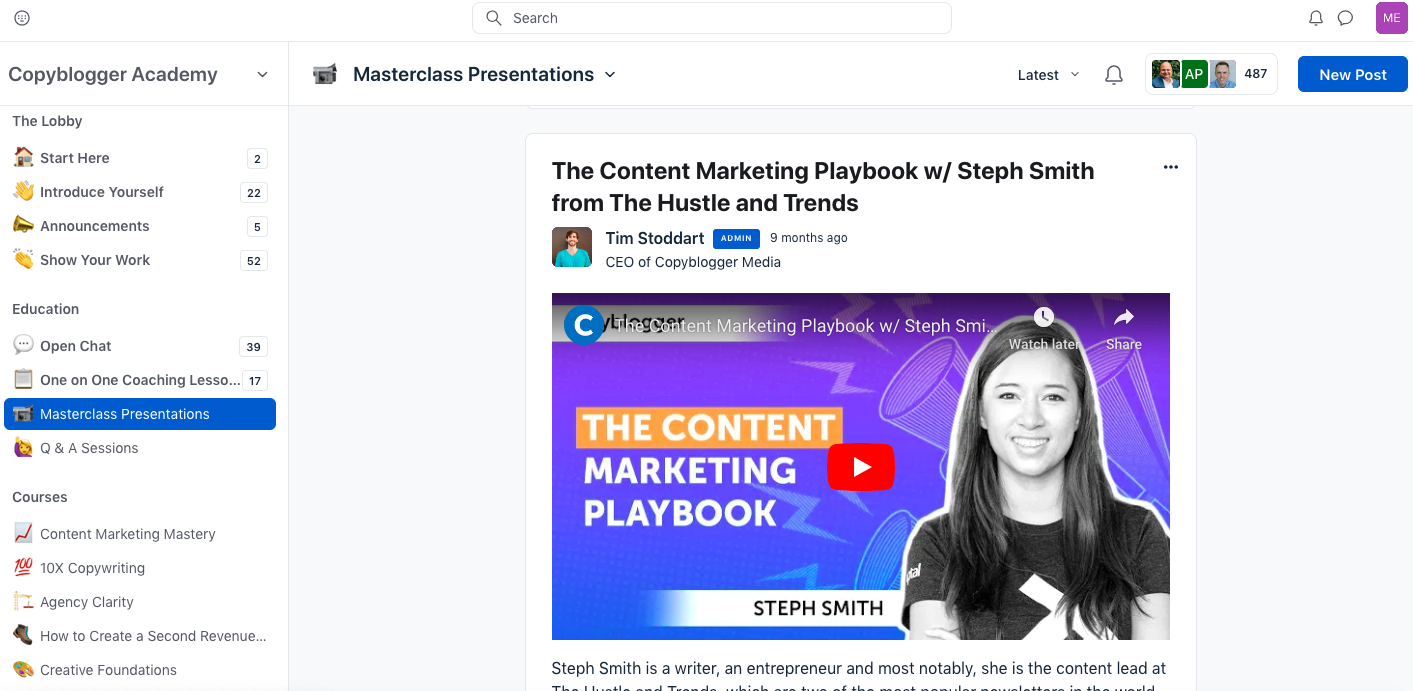This screenshot has width=1413, height=691.
Task: Click the One on One Coaching clipboard icon
Action: click(x=23, y=379)
